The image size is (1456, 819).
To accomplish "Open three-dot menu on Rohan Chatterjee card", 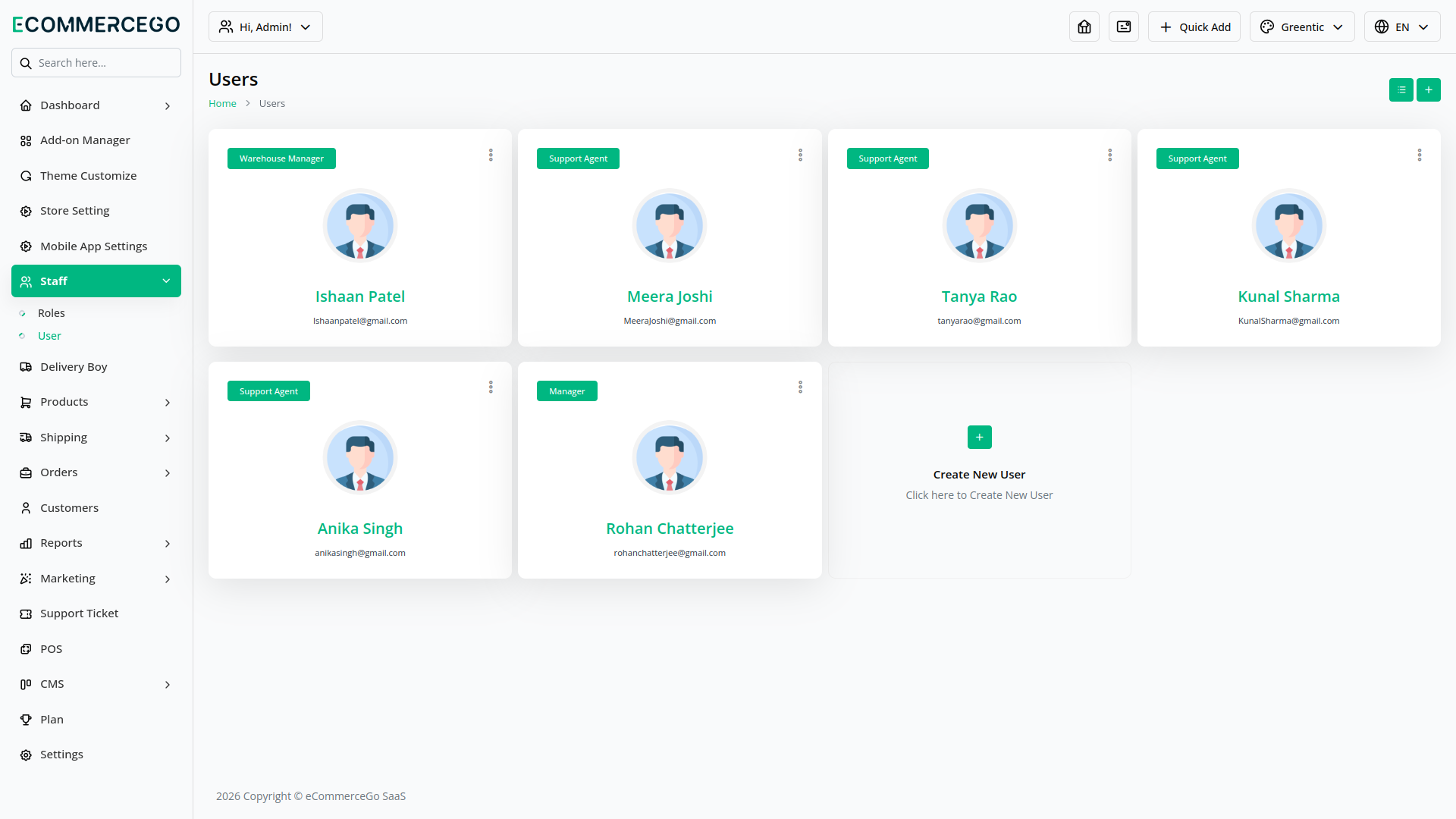I will tap(800, 388).
